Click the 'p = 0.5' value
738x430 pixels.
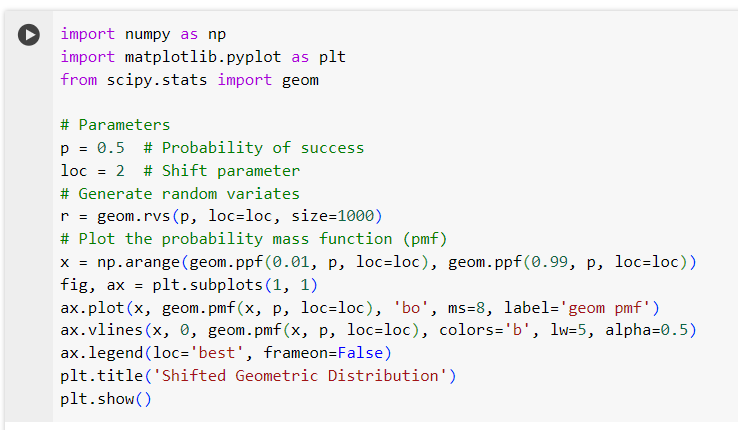pos(92,148)
